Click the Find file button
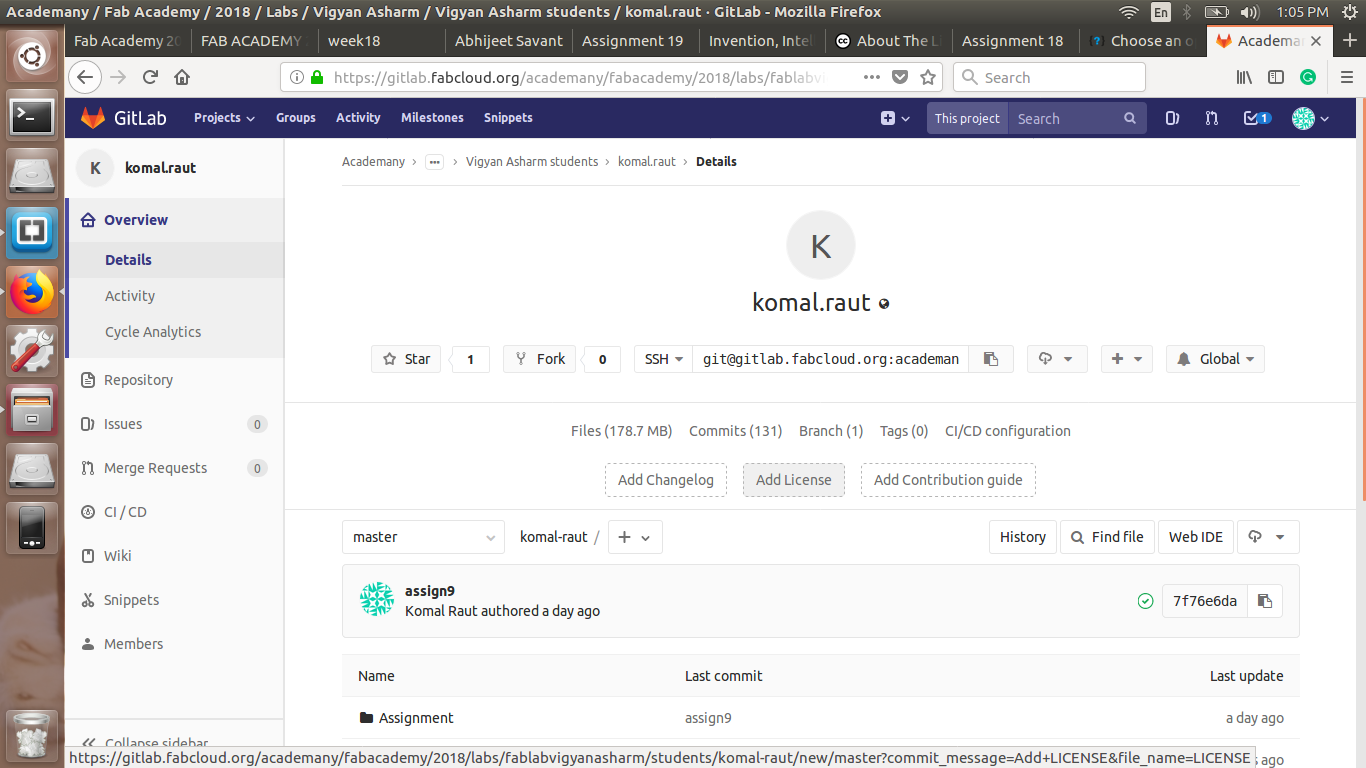The width and height of the screenshot is (1366, 768). coord(1107,537)
